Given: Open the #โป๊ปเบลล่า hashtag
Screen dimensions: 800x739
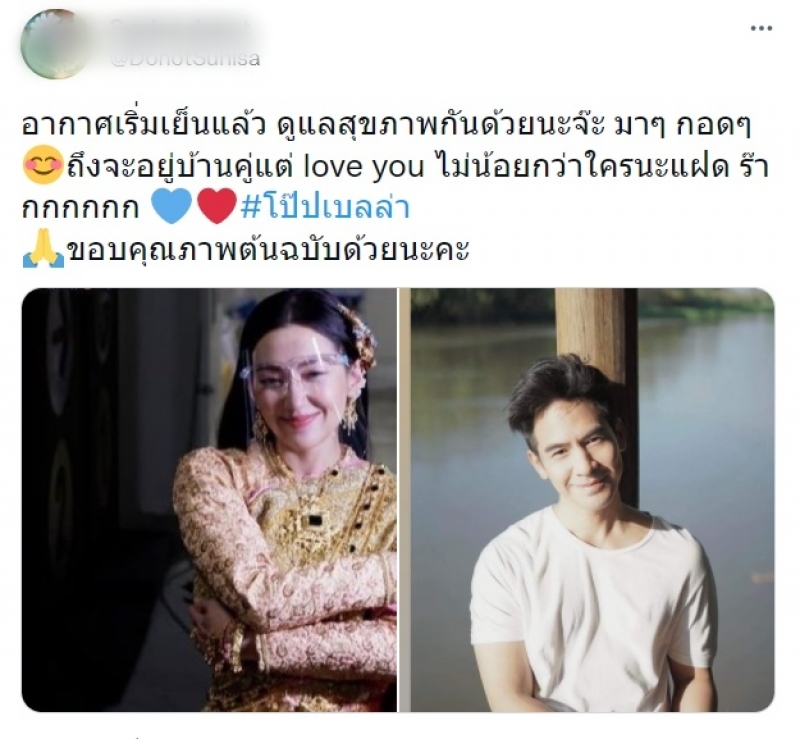Looking at the screenshot, I should [326, 208].
